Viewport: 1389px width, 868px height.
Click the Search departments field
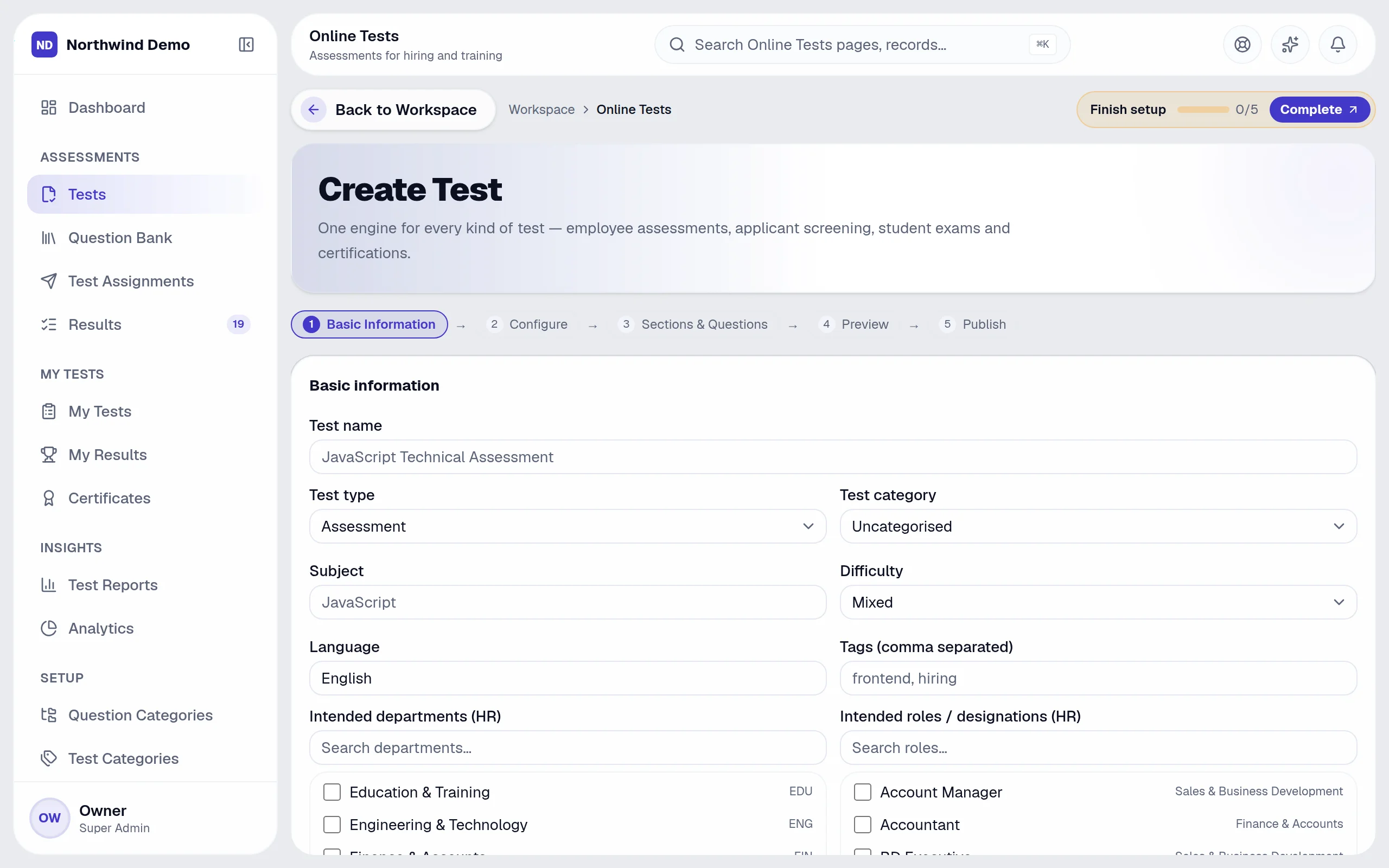coord(568,748)
